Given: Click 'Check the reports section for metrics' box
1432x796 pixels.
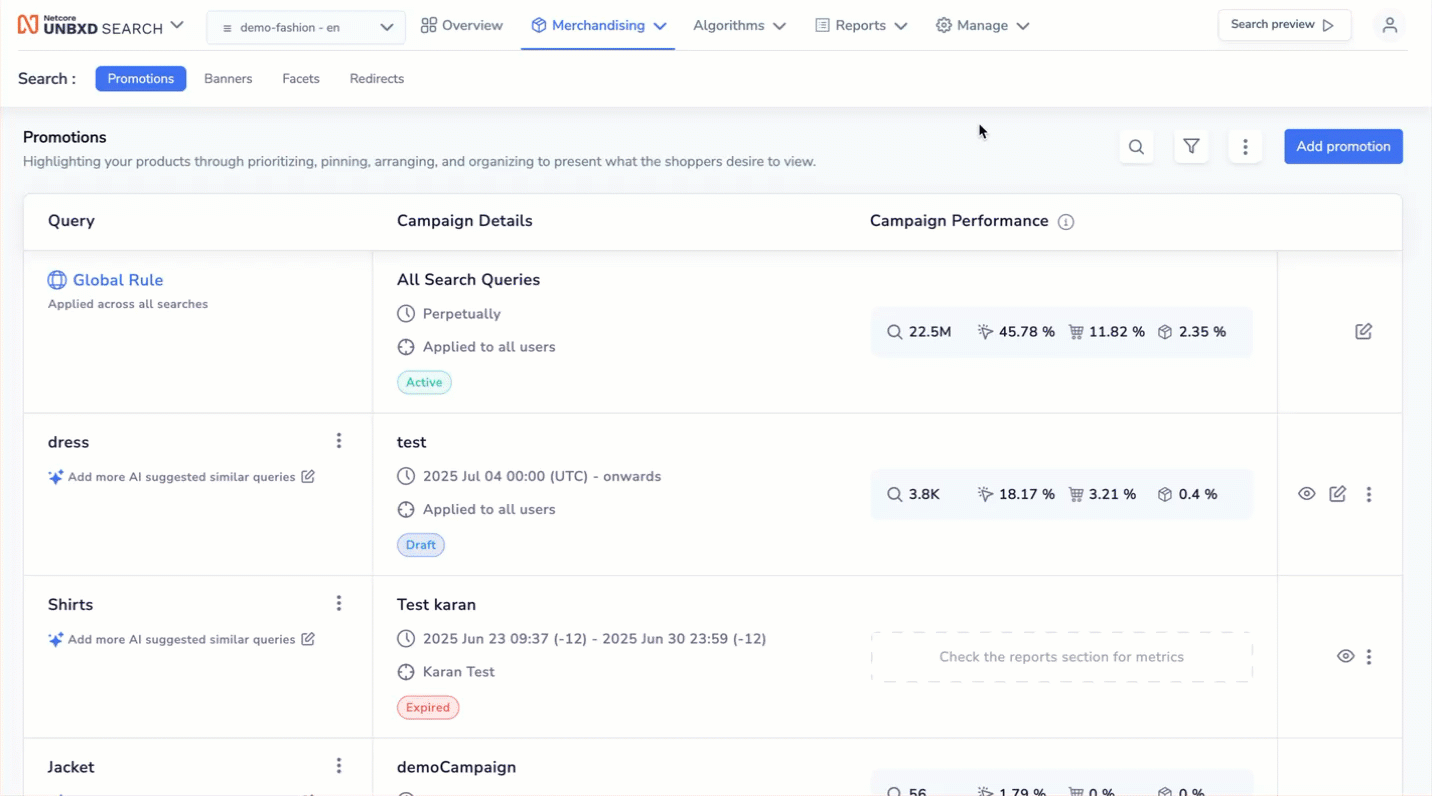Looking at the screenshot, I should coord(1061,657).
